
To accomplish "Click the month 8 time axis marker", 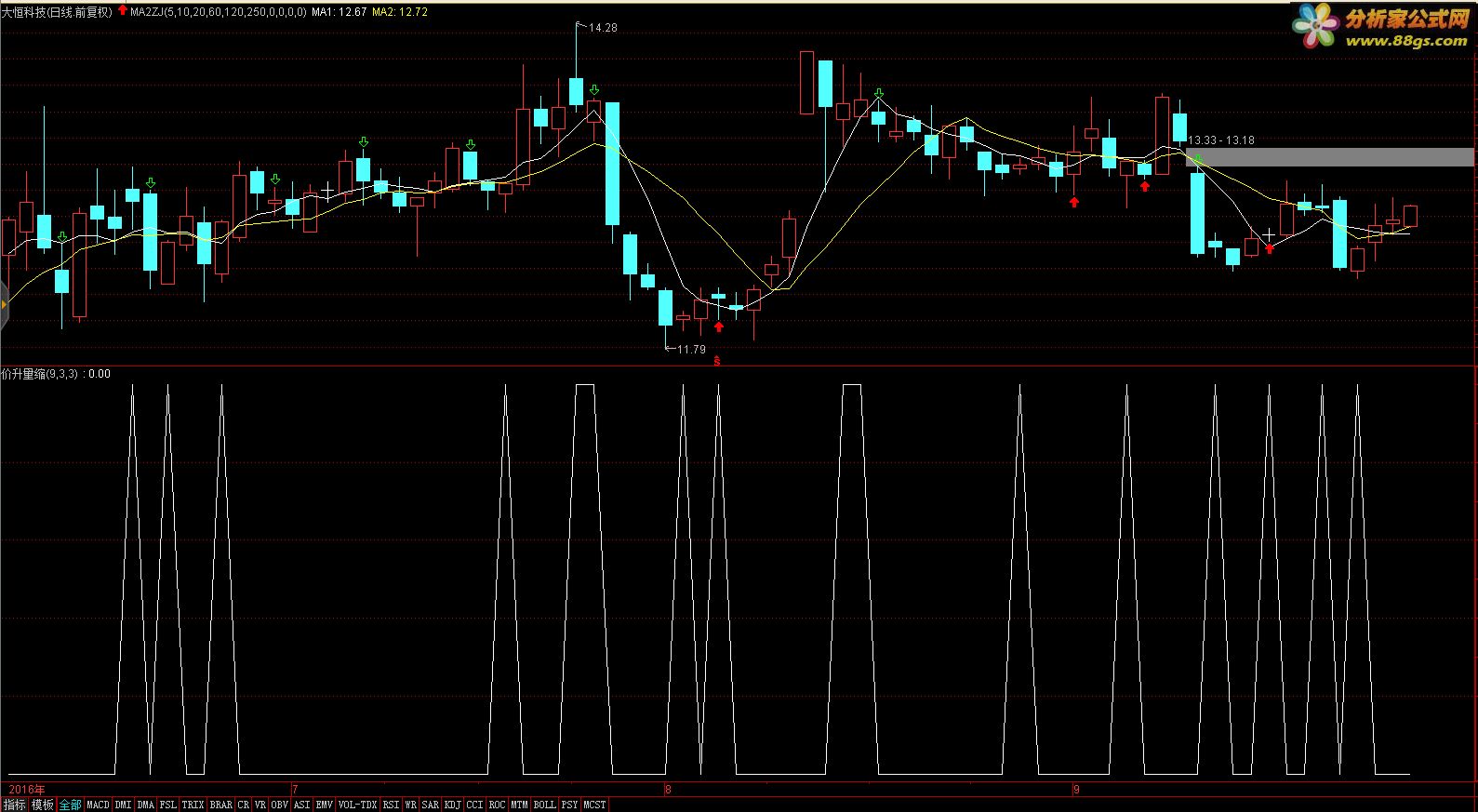I will click(668, 790).
